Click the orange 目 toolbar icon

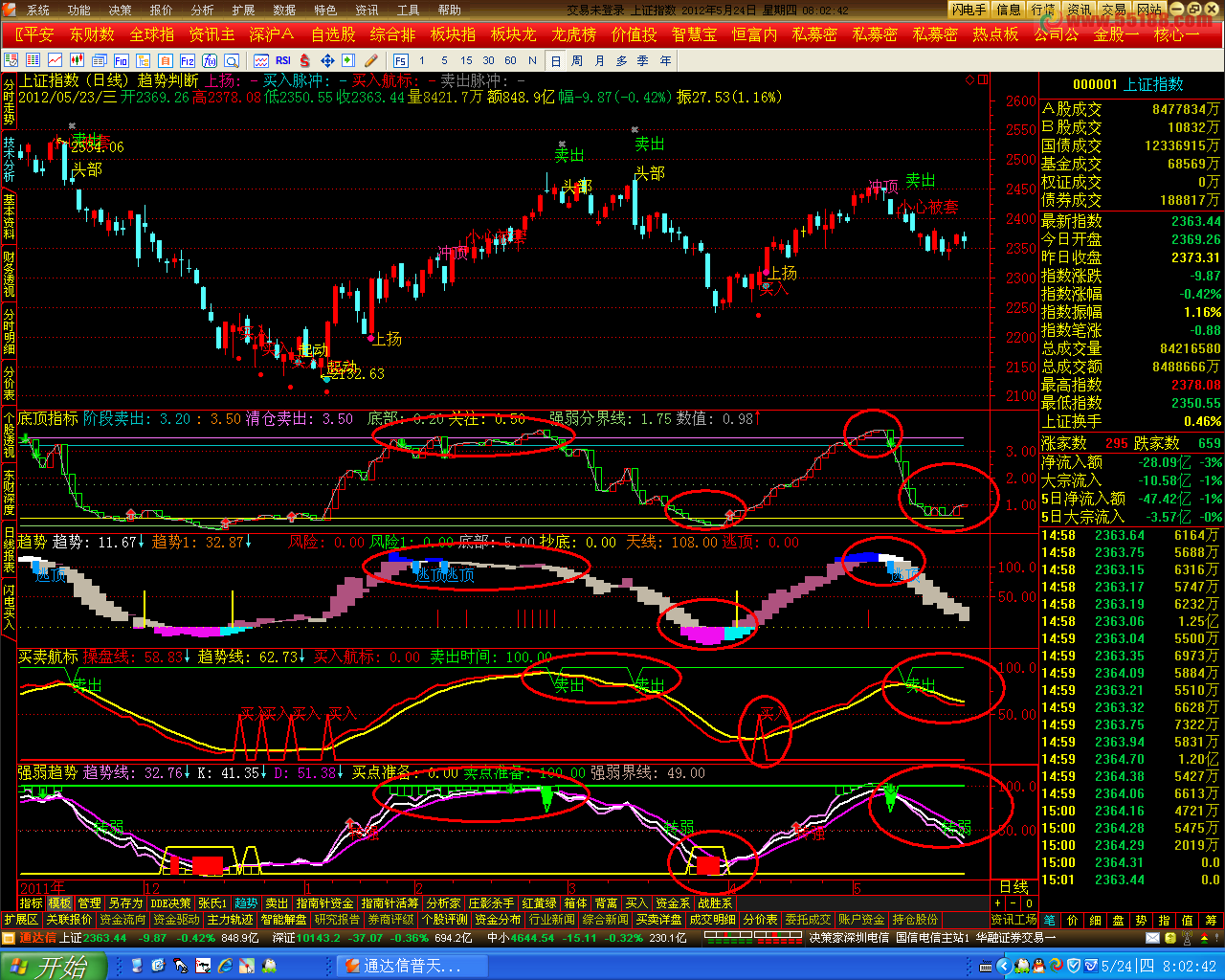point(166,60)
